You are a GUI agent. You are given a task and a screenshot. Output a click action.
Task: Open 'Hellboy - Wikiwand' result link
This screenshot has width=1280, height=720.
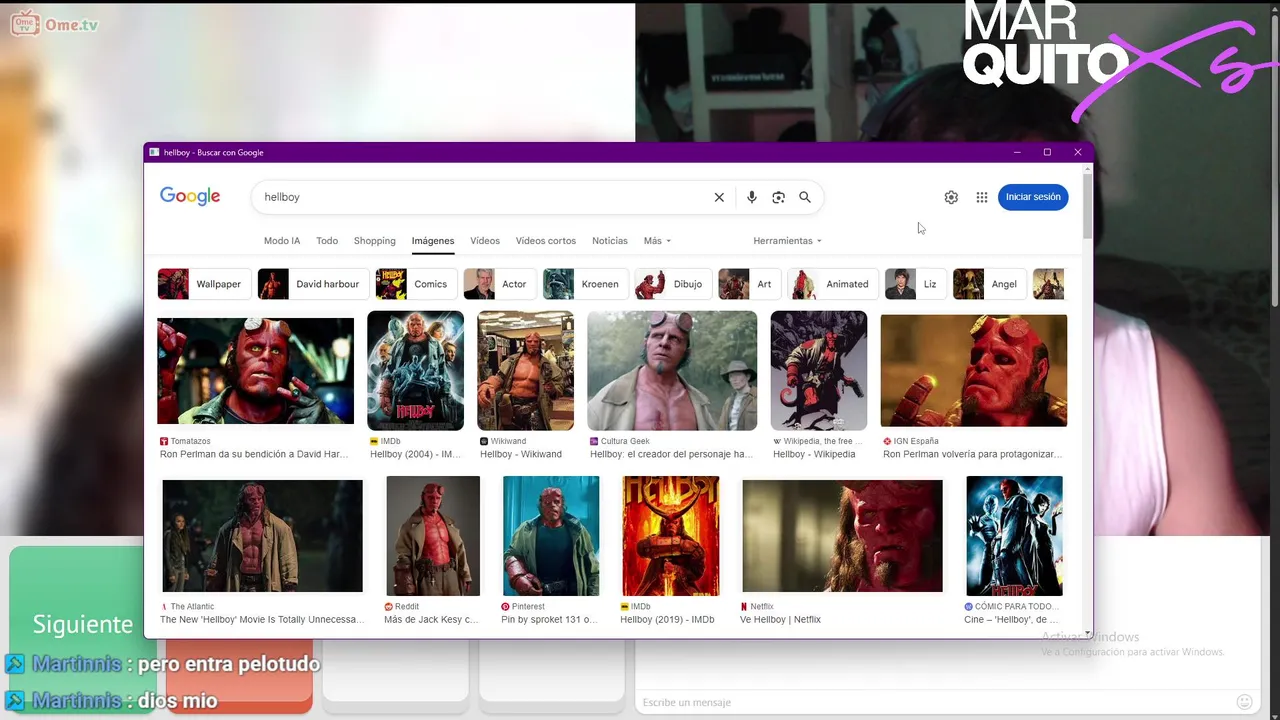click(x=521, y=454)
